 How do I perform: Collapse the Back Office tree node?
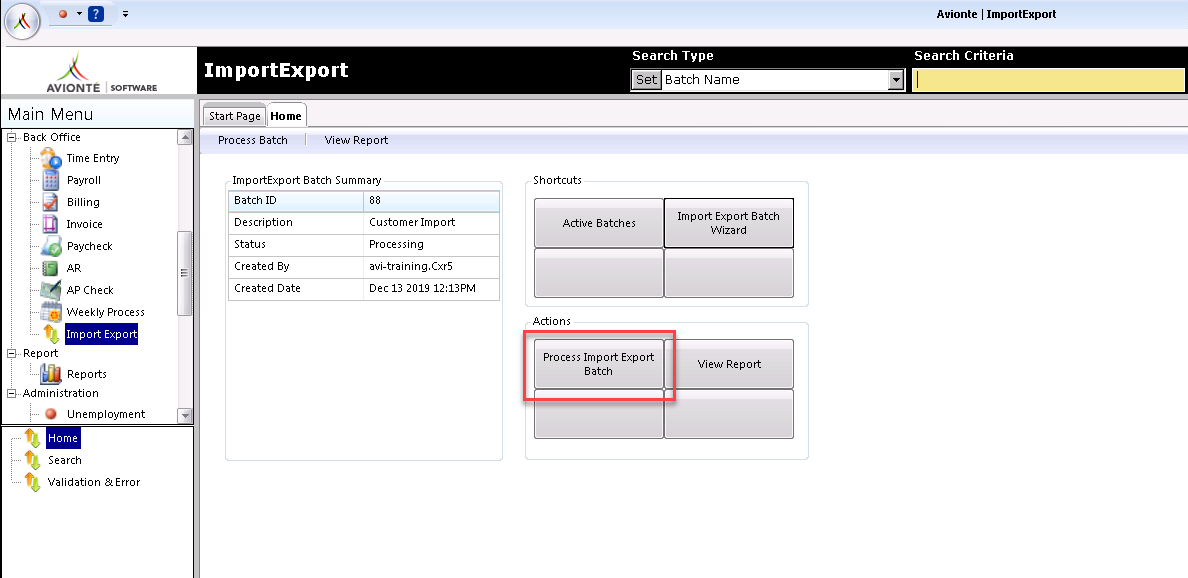click(11, 137)
